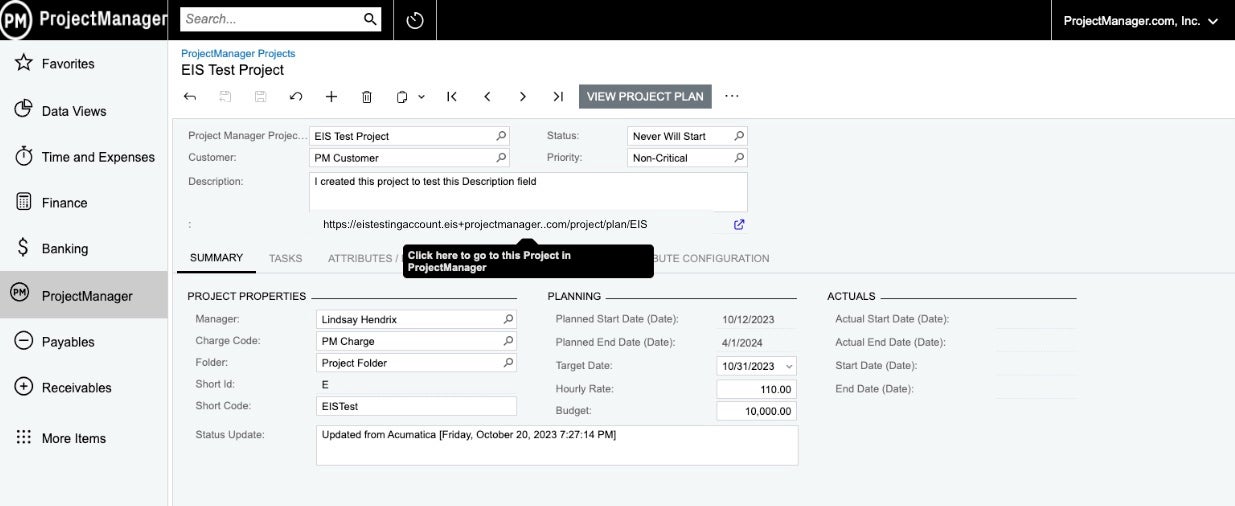This screenshot has height=506, width=1235.
Task: Open project URL external link icon
Action: [x=739, y=224]
